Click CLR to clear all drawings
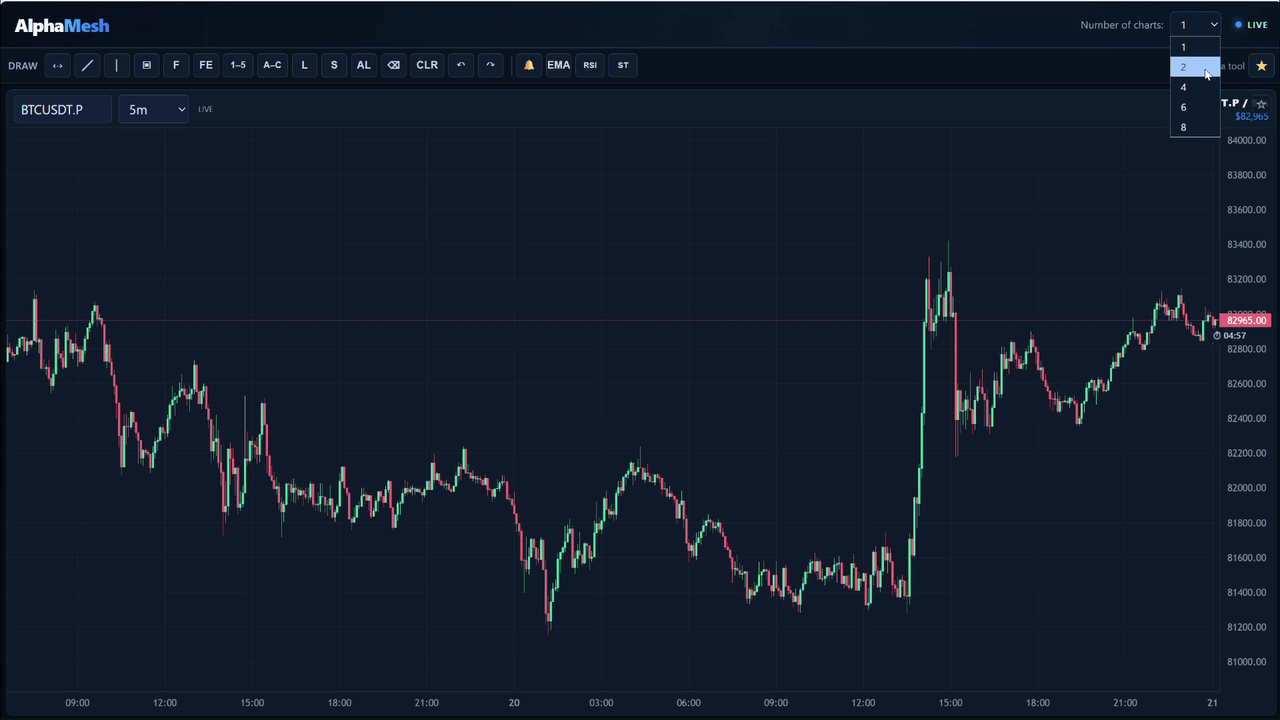The width and height of the screenshot is (1280, 720). [427, 65]
